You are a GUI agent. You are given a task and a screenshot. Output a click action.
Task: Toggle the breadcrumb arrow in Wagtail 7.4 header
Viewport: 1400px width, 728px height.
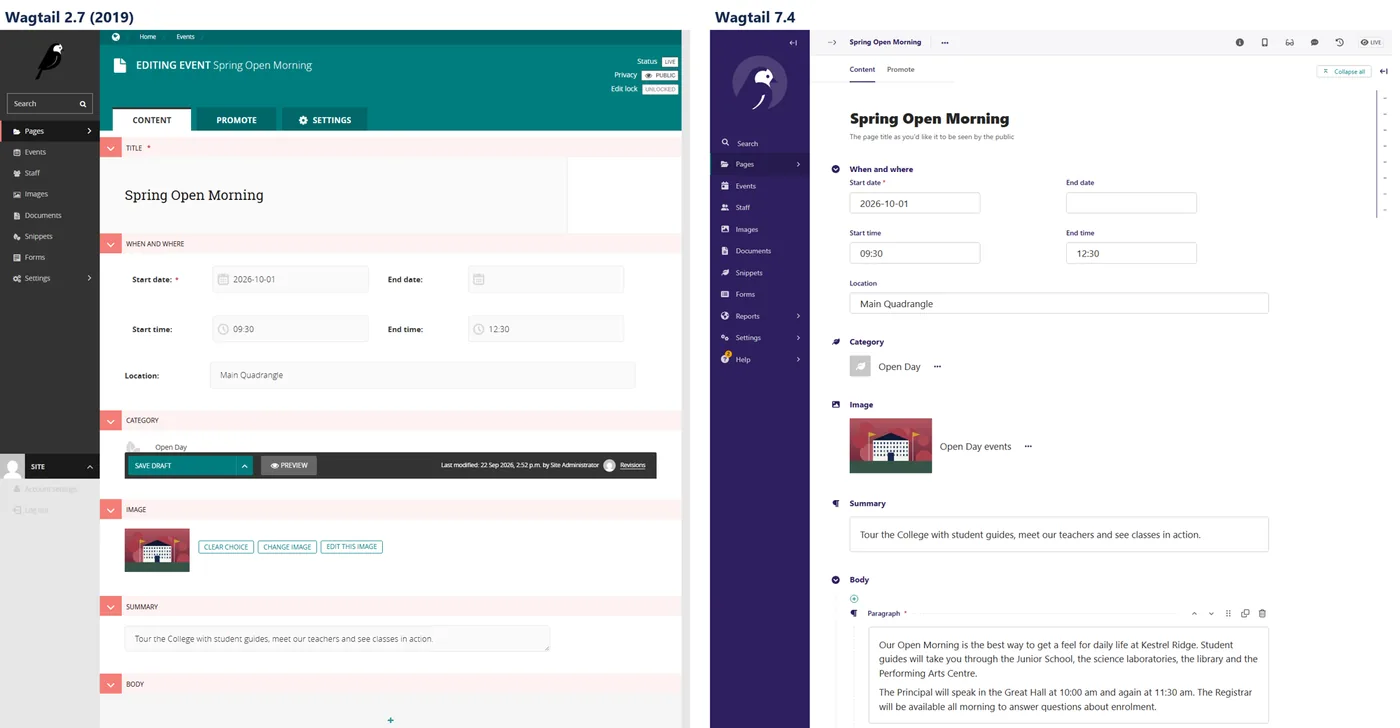pyautogui.click(x=832, y=43)
